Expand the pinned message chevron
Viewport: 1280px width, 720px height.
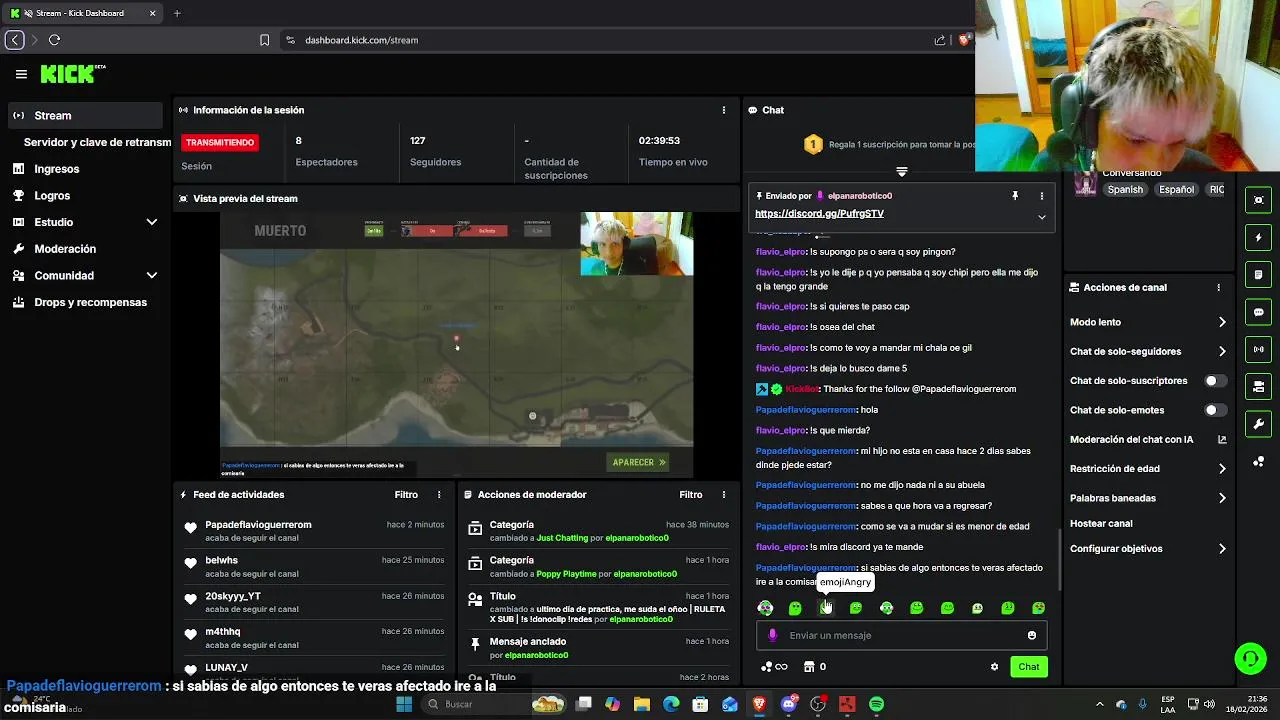1042,217
